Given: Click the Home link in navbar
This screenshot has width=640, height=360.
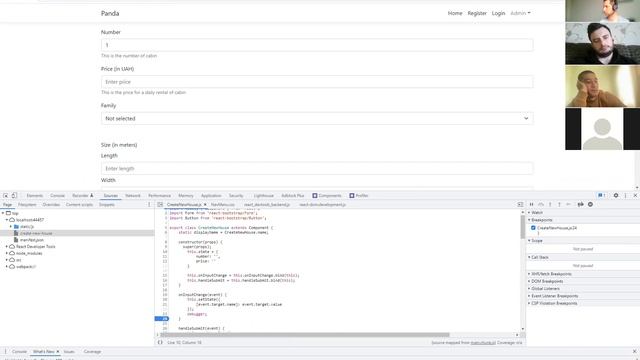Looking at the screenshot, I should point(455,13).
